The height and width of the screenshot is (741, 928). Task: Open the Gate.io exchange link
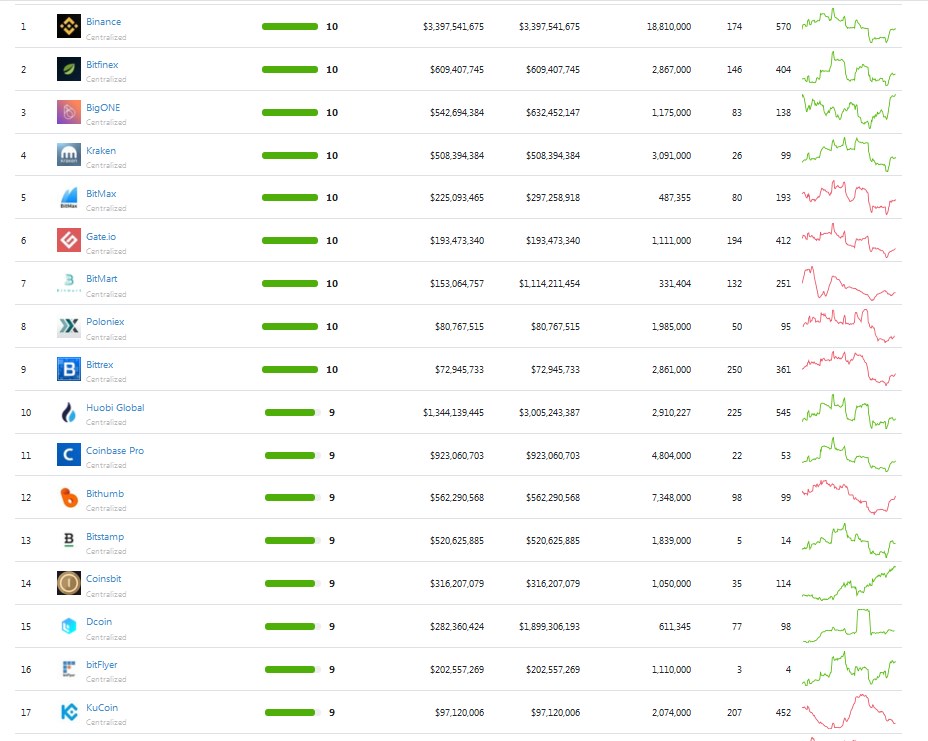click(101, 236)
